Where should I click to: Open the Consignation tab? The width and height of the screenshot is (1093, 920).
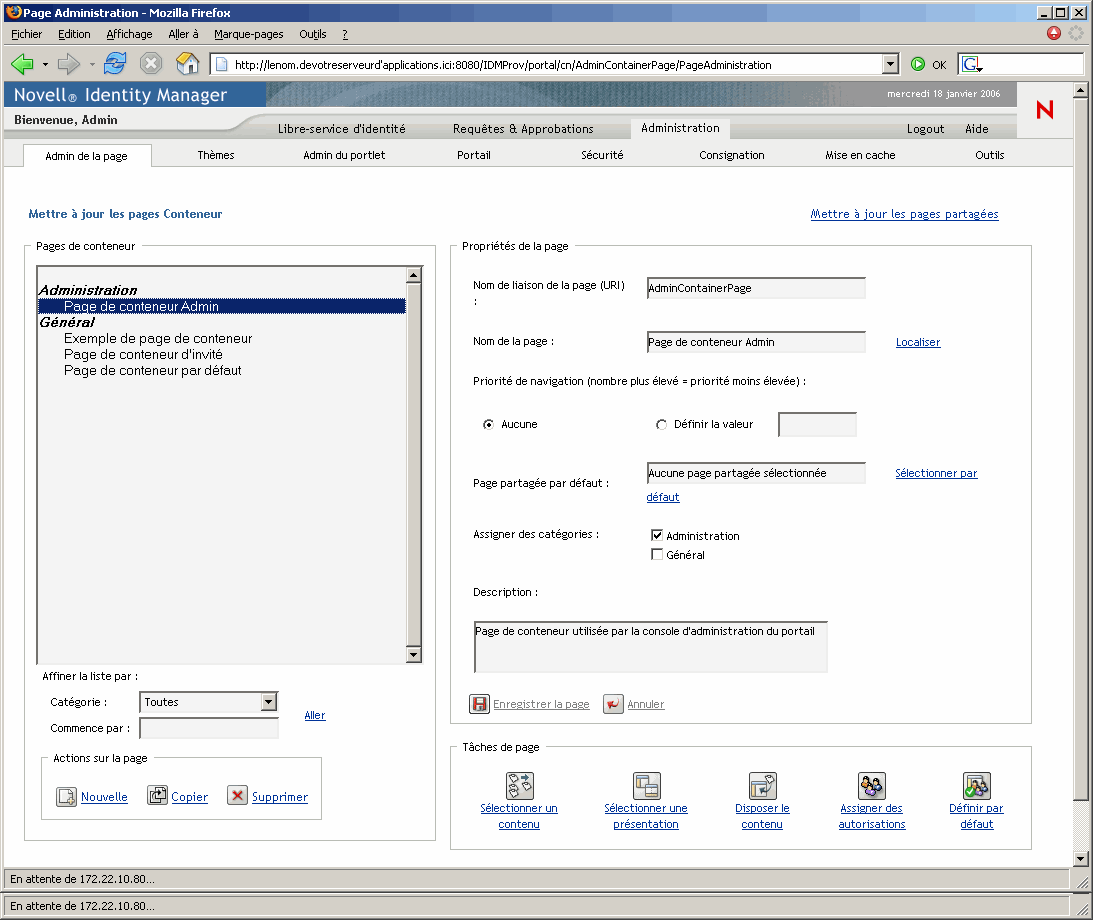click(x=732, y=155)
